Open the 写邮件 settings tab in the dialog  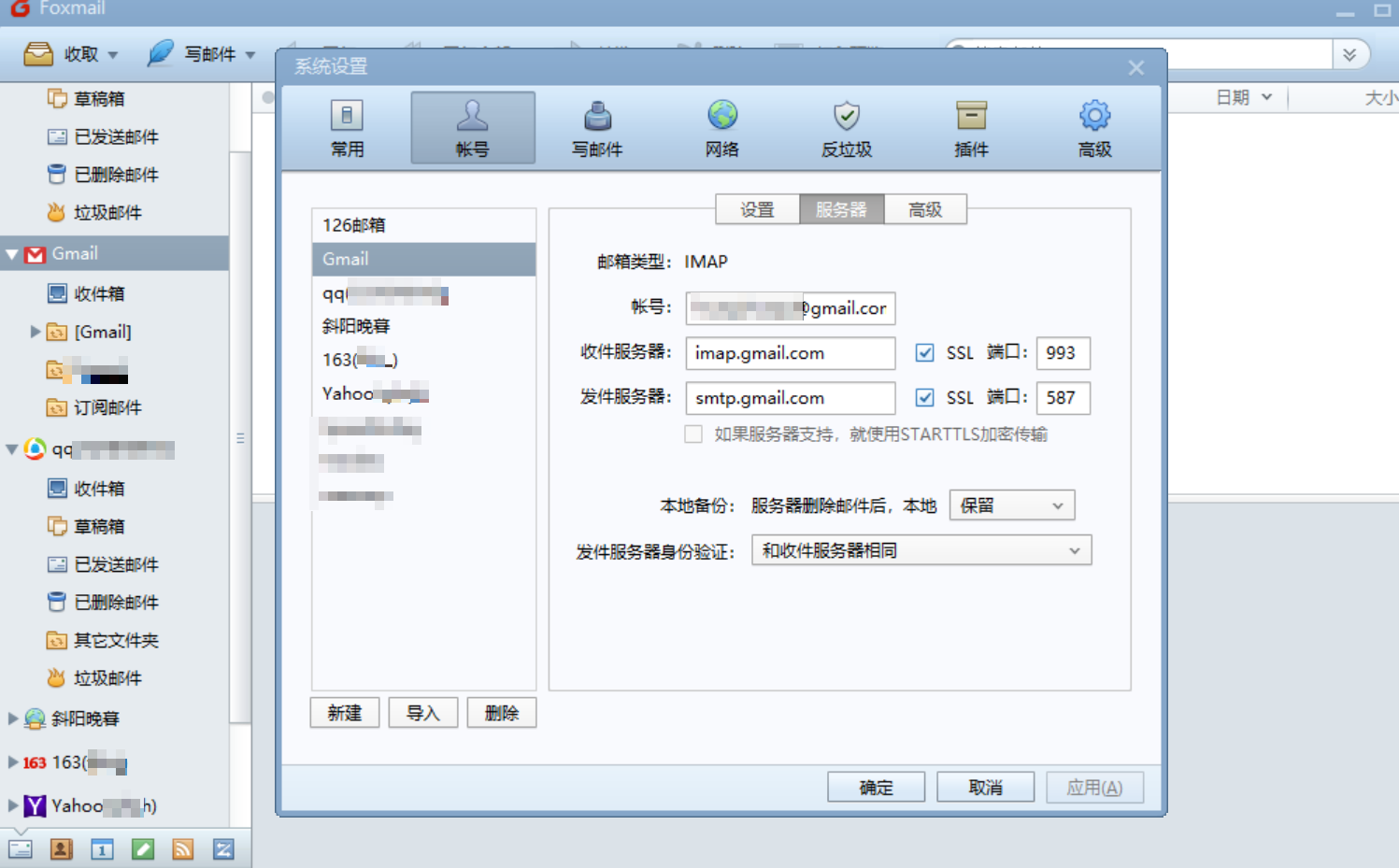(x=597, y=128)
